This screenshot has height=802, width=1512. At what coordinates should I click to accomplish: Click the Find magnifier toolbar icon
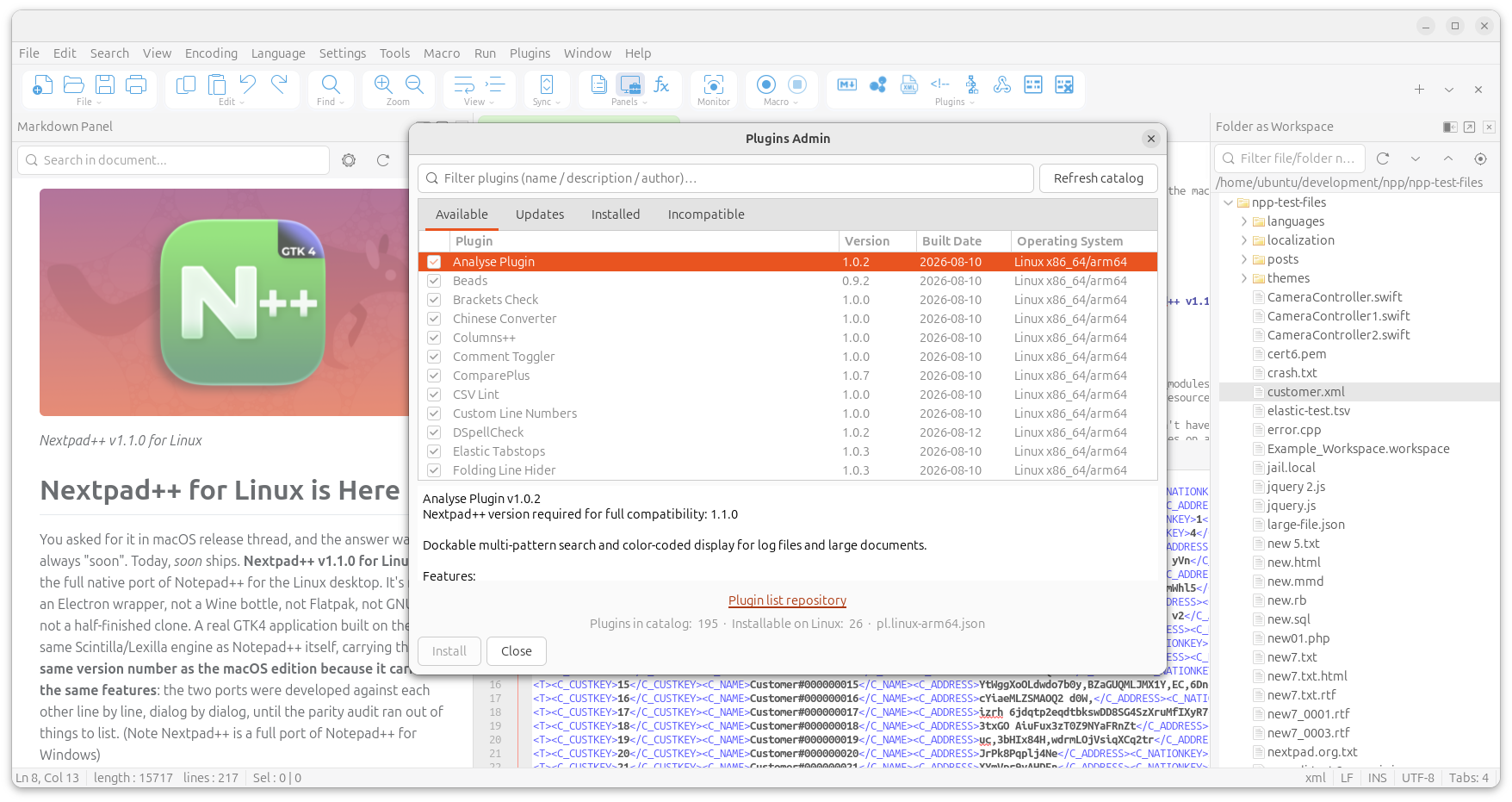331,84
